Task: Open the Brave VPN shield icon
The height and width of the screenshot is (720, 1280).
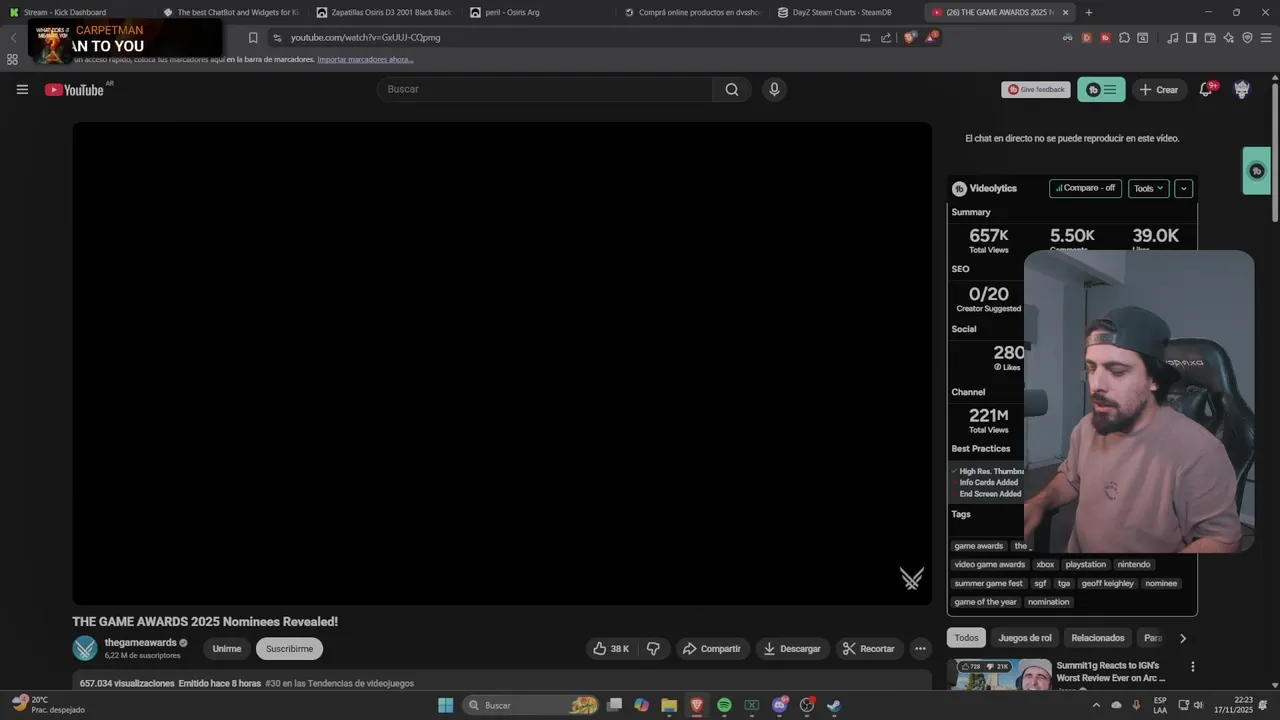Action: [1247, 38]
